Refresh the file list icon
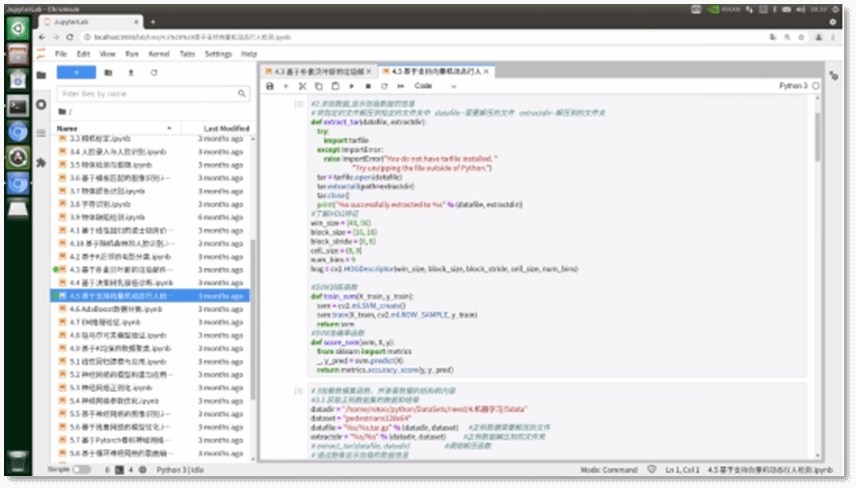This screenshot has width=856, height=488. (x=154, y=73)
